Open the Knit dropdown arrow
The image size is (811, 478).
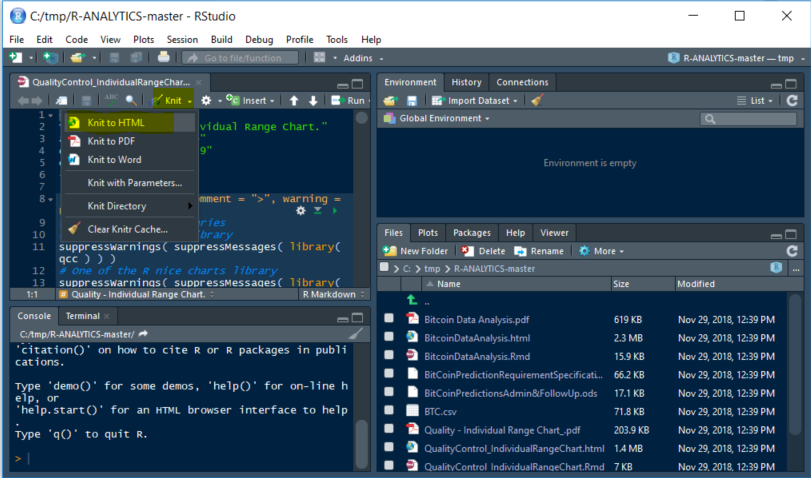click(190, 101)
